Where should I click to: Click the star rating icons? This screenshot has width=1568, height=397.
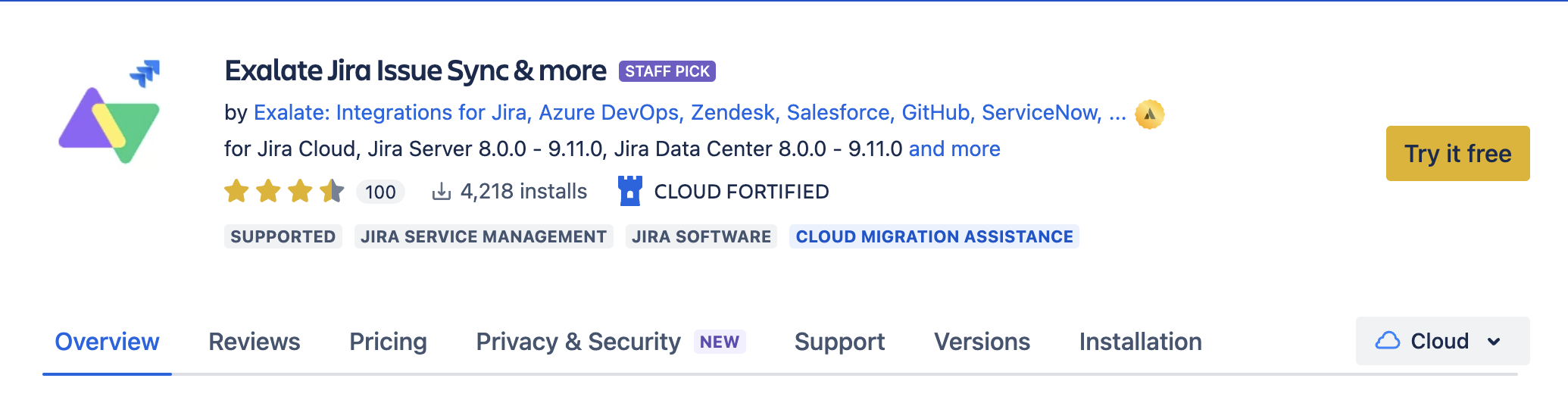(x=284, y=191)
